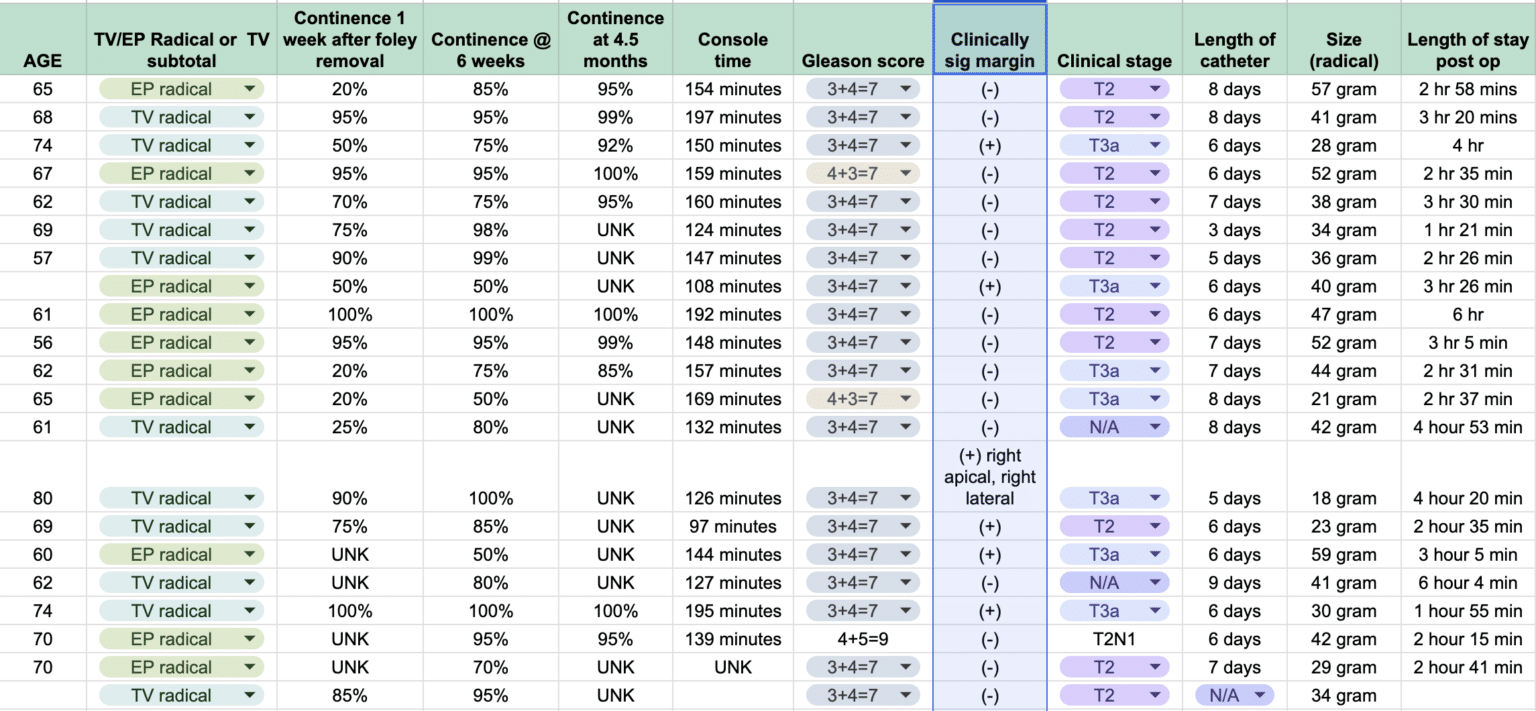The height and width of the screenshot is (711, 1536).
Task: Open Clinical stage dropdown in the 28 gram row
Action: tap(1155, 146)
